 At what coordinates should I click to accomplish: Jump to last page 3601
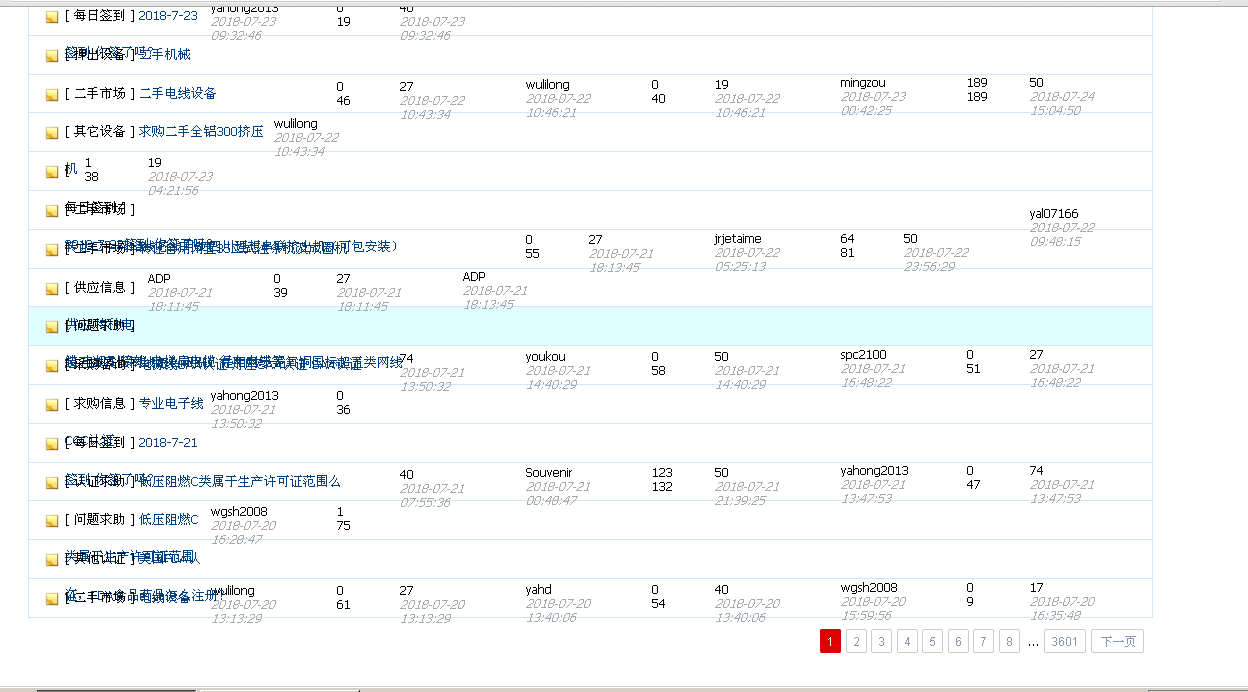coord(1064,641)
